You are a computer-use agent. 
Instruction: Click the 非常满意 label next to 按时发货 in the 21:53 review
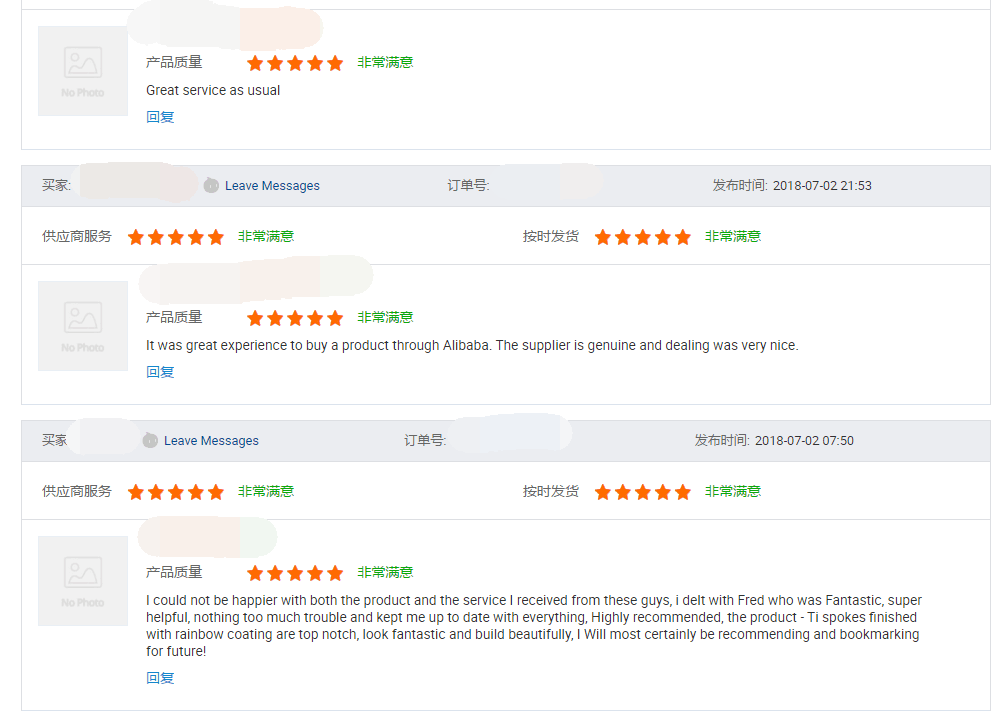click(x=733, y=237)
